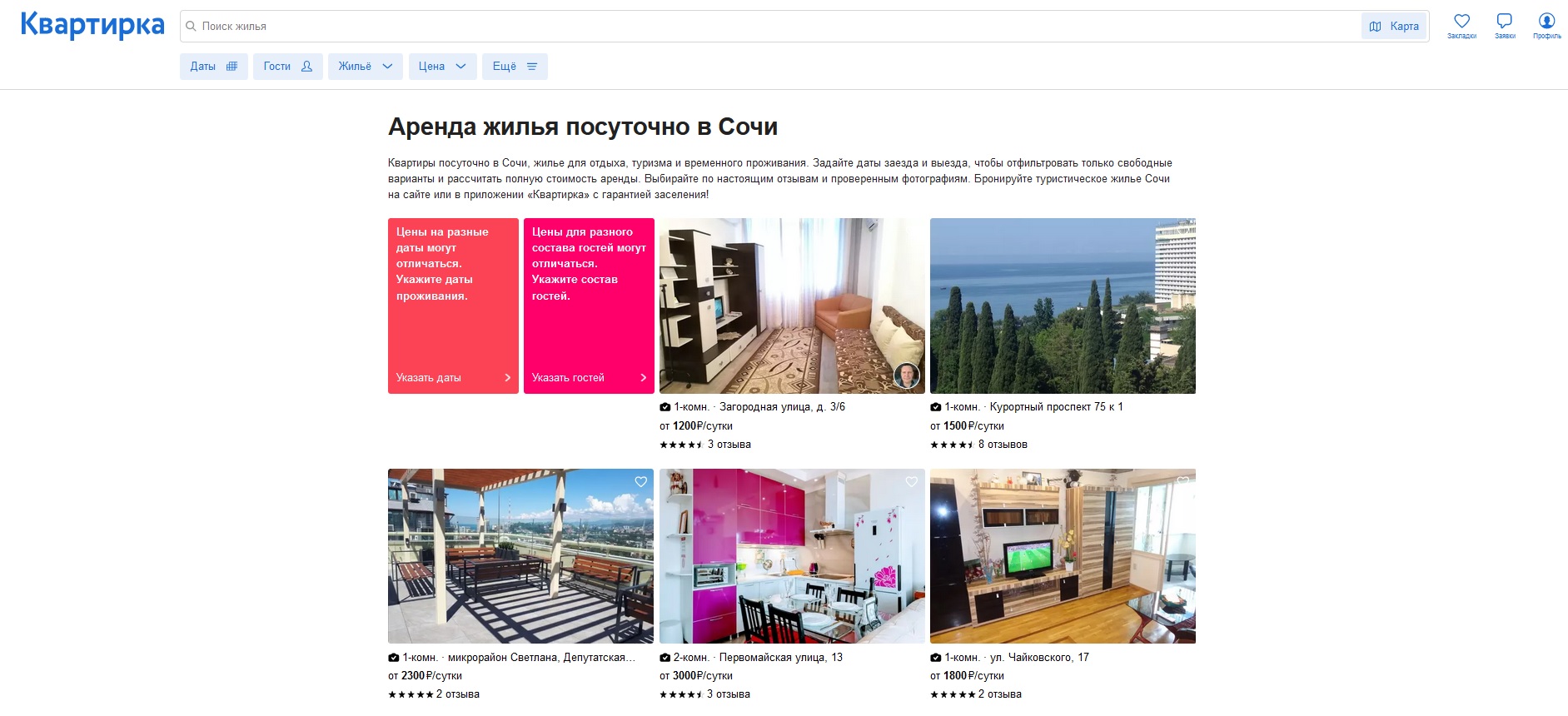Favorite the Депутатская terrace listing with heart
Viewport: 1568px width, 716px height.
[x=640, y=482]
